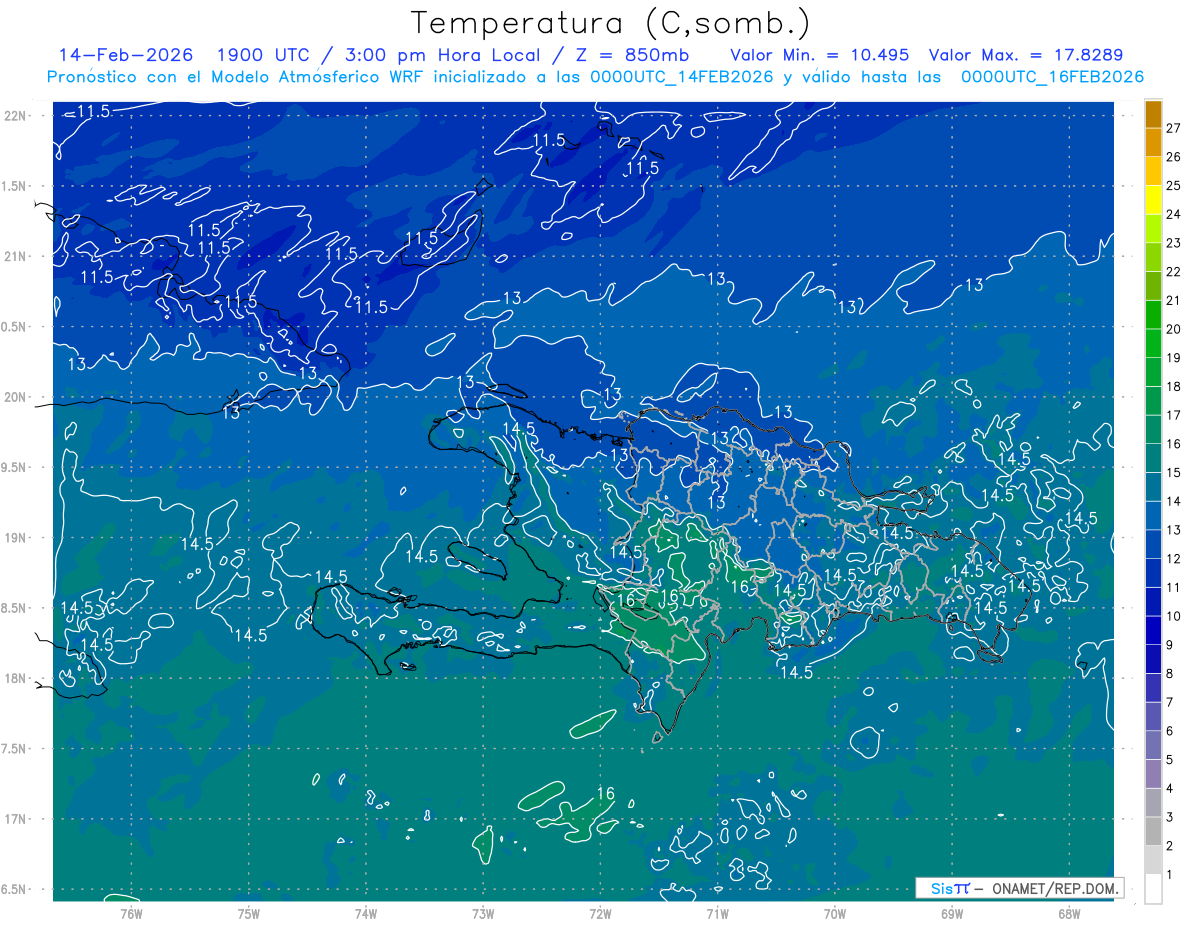Click "Valor Min. = 10.495" in the header

[822, 55]
